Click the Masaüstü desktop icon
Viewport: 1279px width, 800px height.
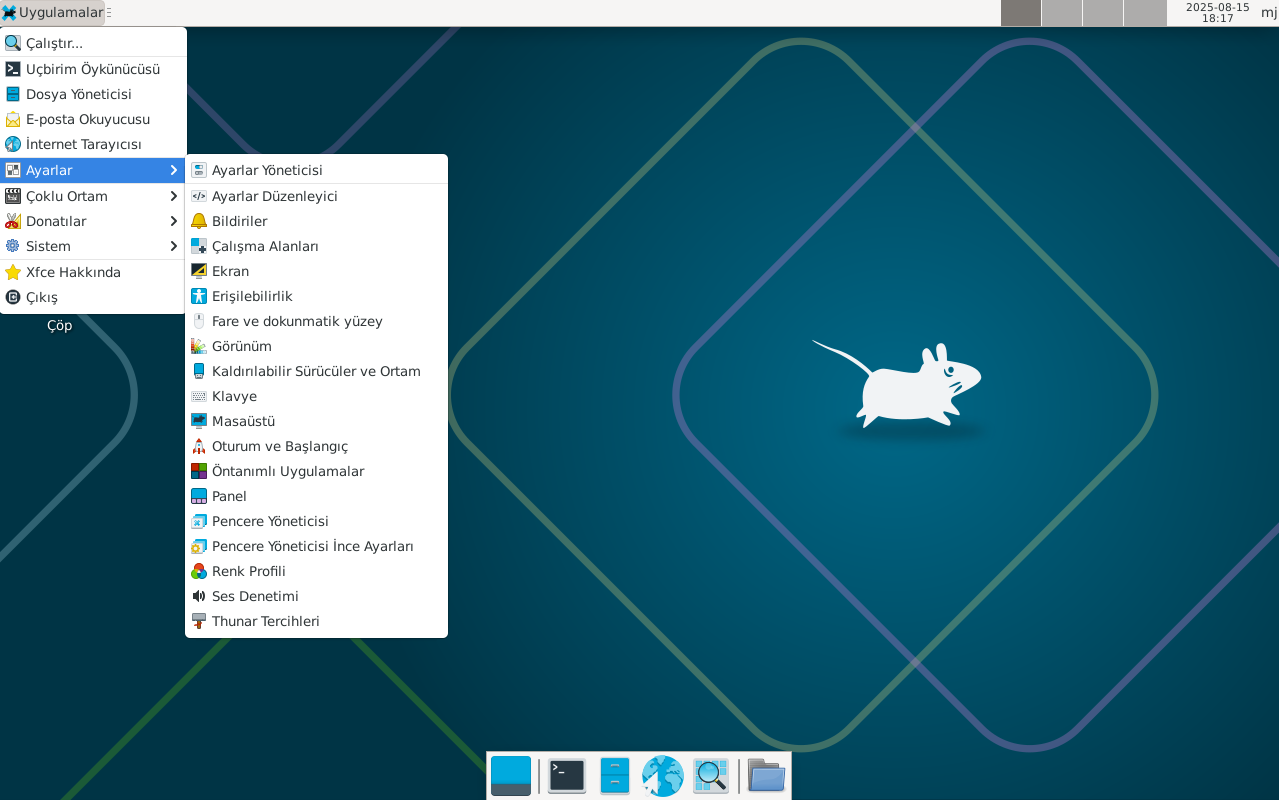[x=199, y=421]
